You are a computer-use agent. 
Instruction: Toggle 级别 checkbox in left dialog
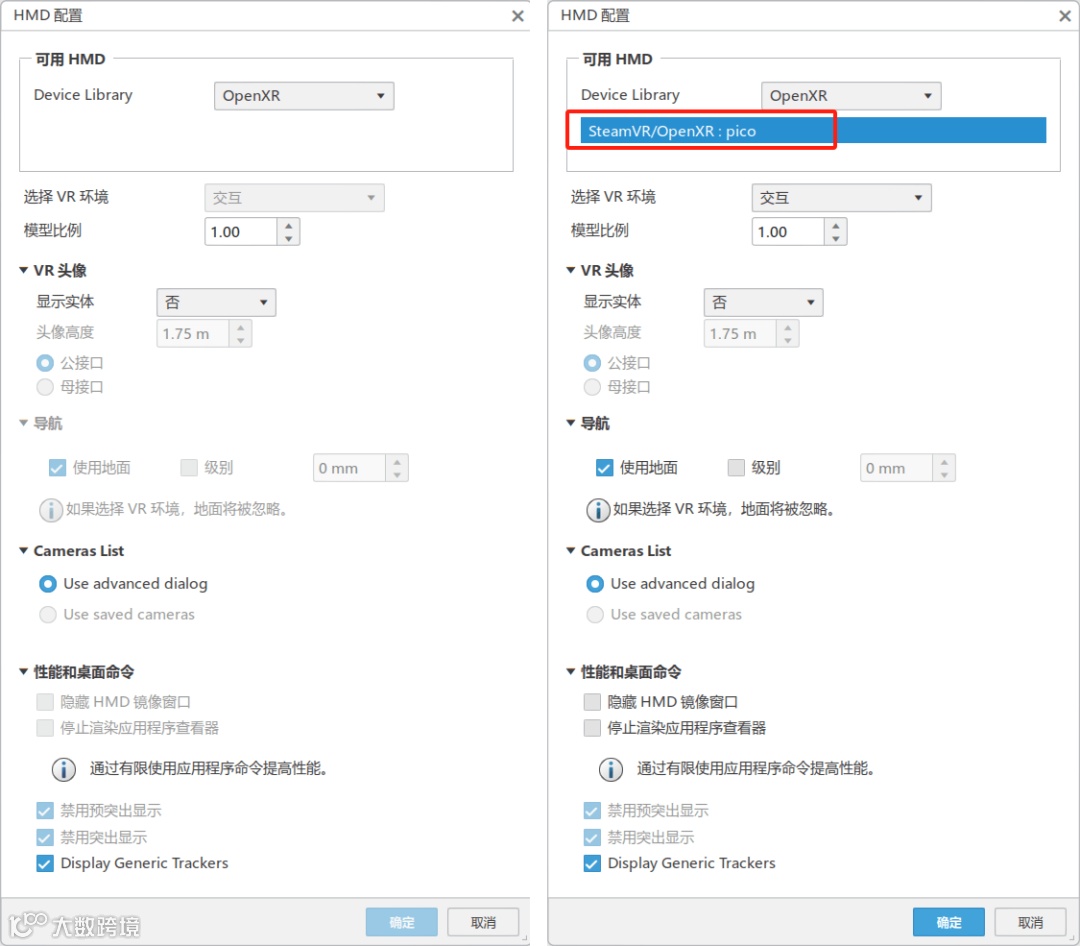pos(189,468)
